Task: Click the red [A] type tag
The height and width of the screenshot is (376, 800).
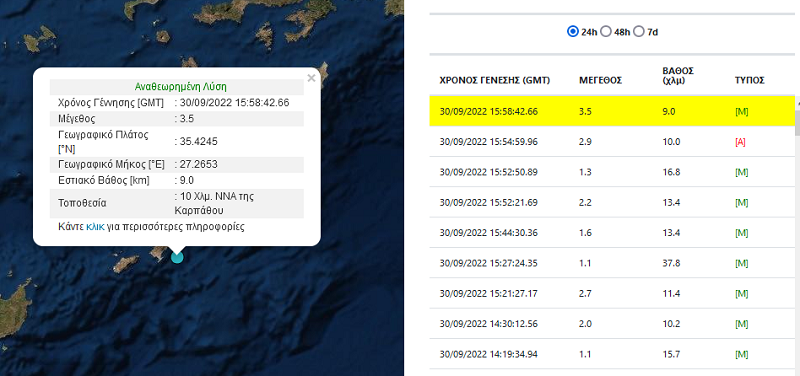Action: click(x=740, y=142)
